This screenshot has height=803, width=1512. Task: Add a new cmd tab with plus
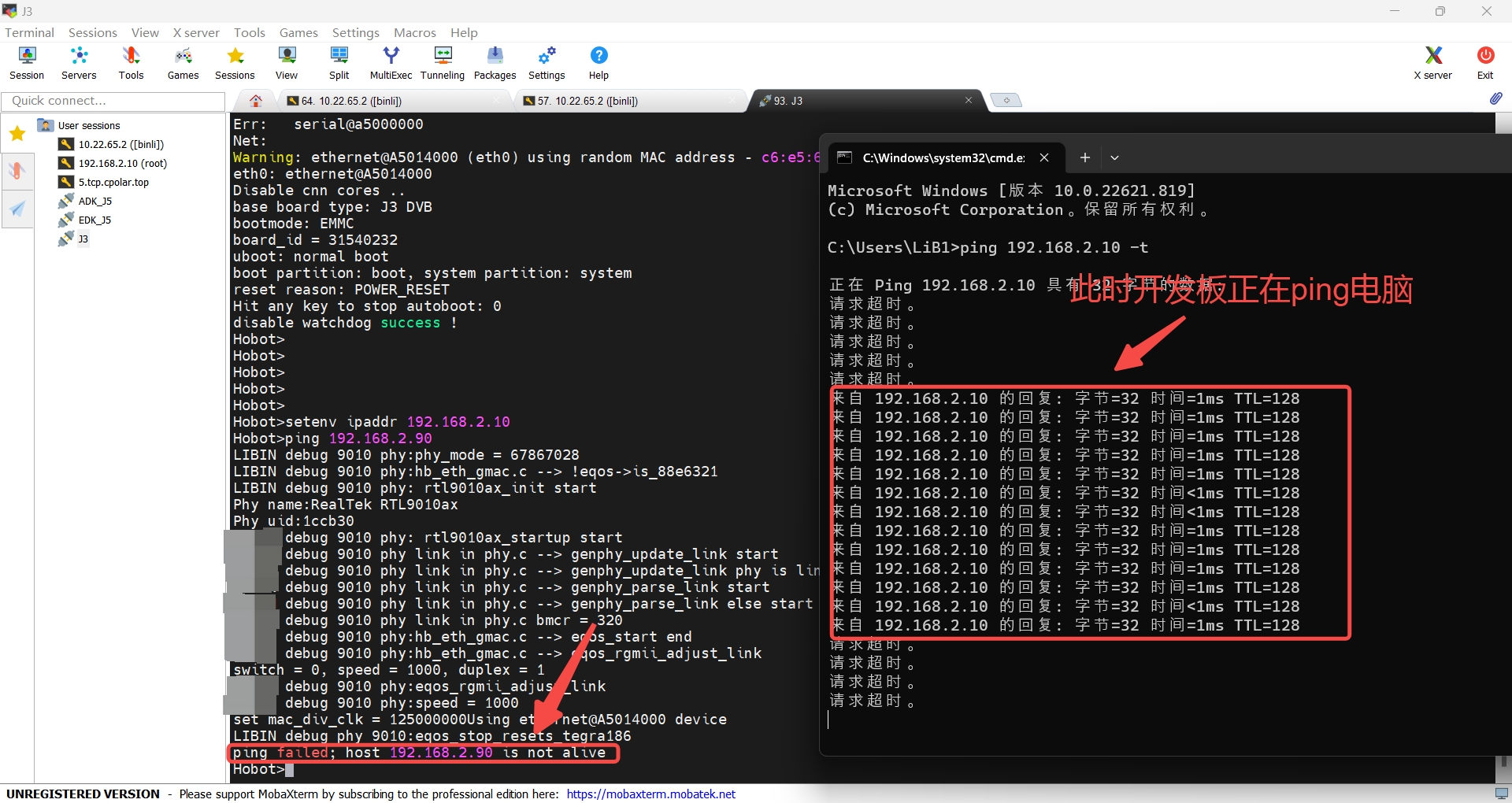tap(1084, 157)
